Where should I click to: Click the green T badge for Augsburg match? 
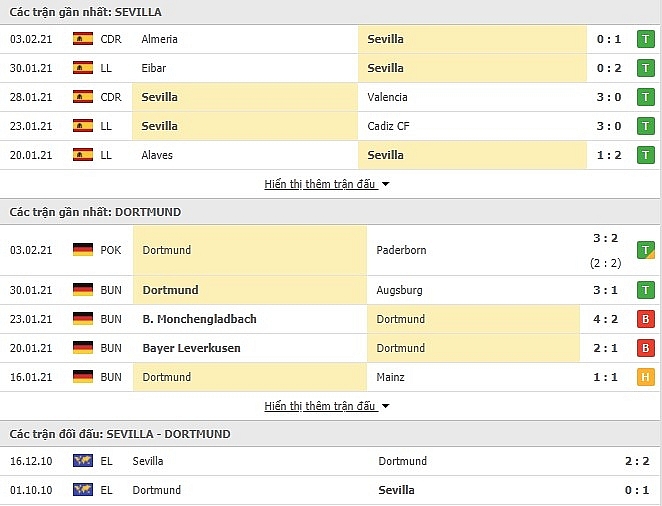(x=646, y=290)
